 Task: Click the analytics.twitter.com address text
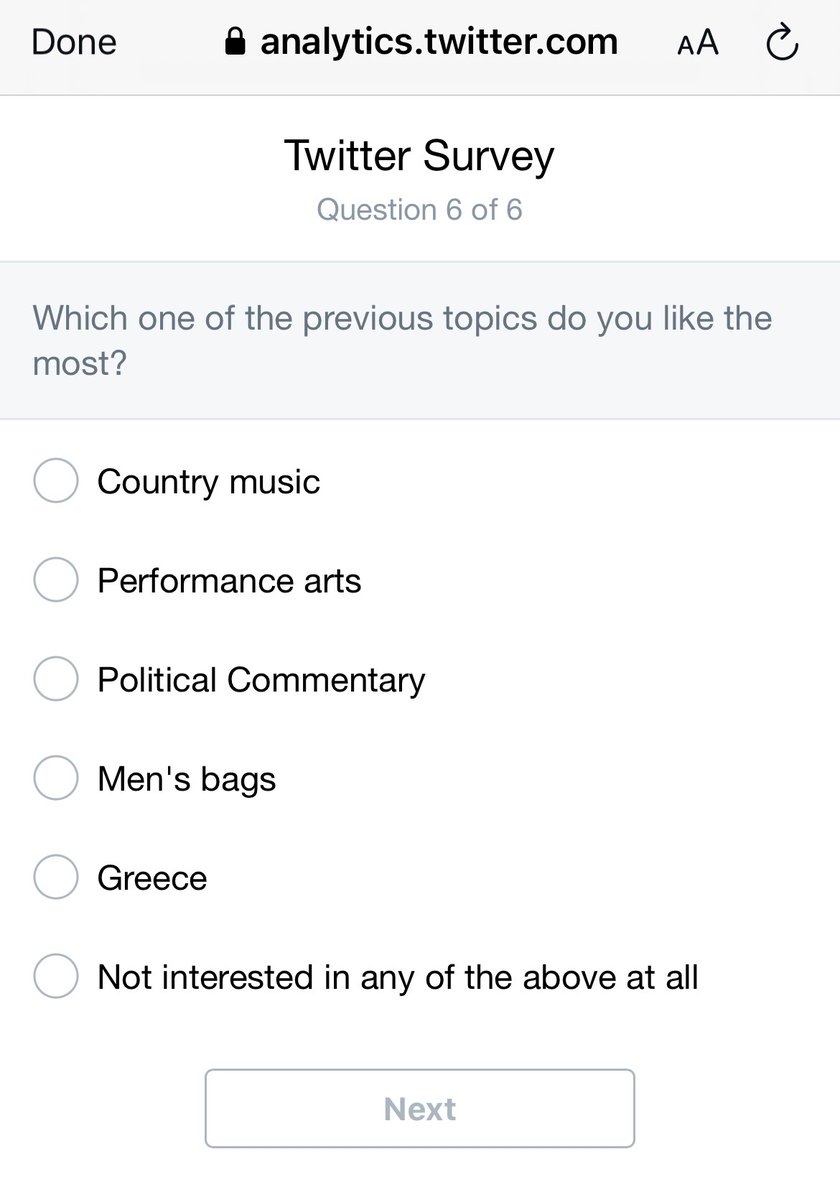tap(438, 42)
